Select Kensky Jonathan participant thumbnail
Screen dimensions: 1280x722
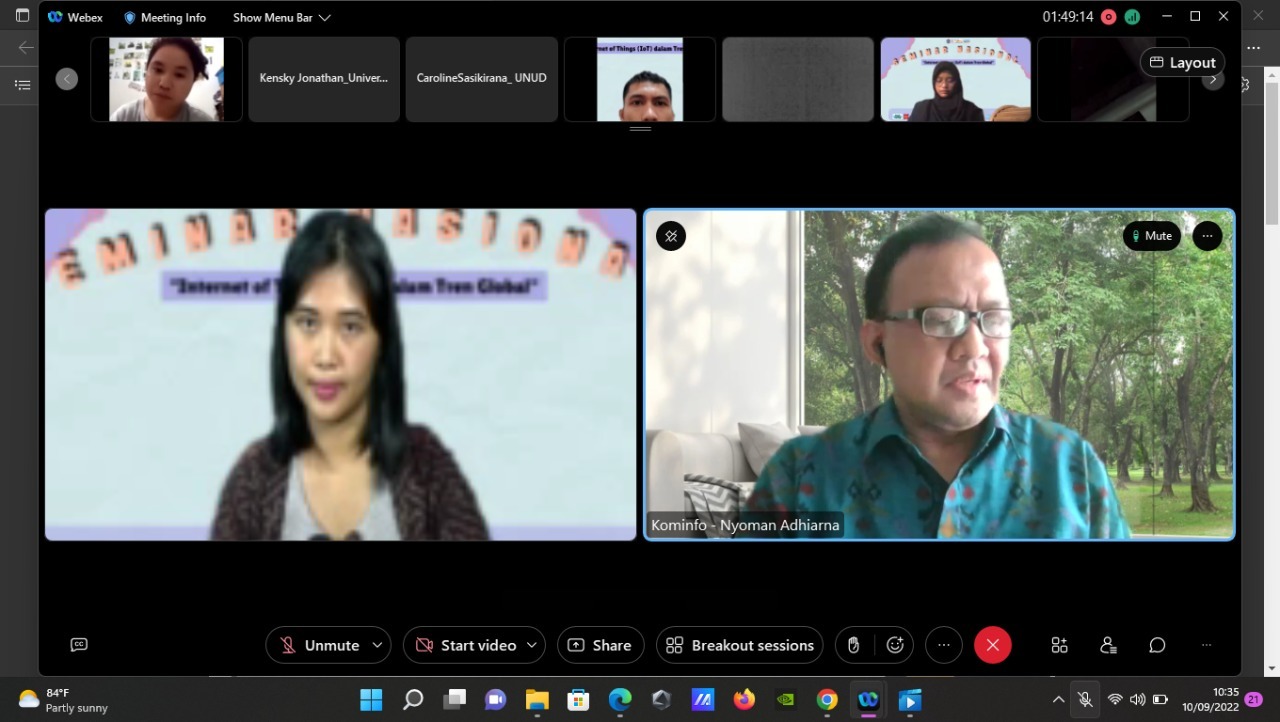(x=324, y=79)
